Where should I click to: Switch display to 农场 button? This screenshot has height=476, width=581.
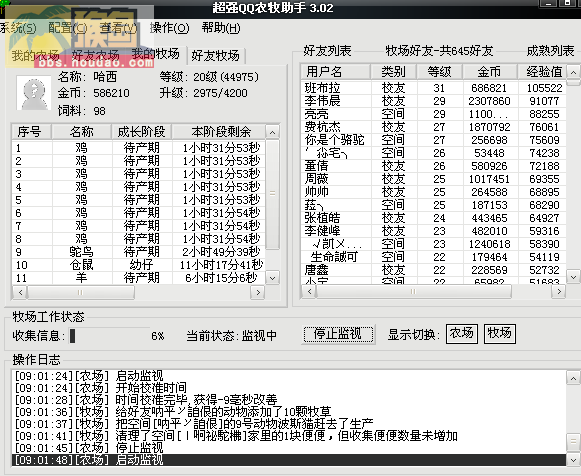(x=462, y=333)
